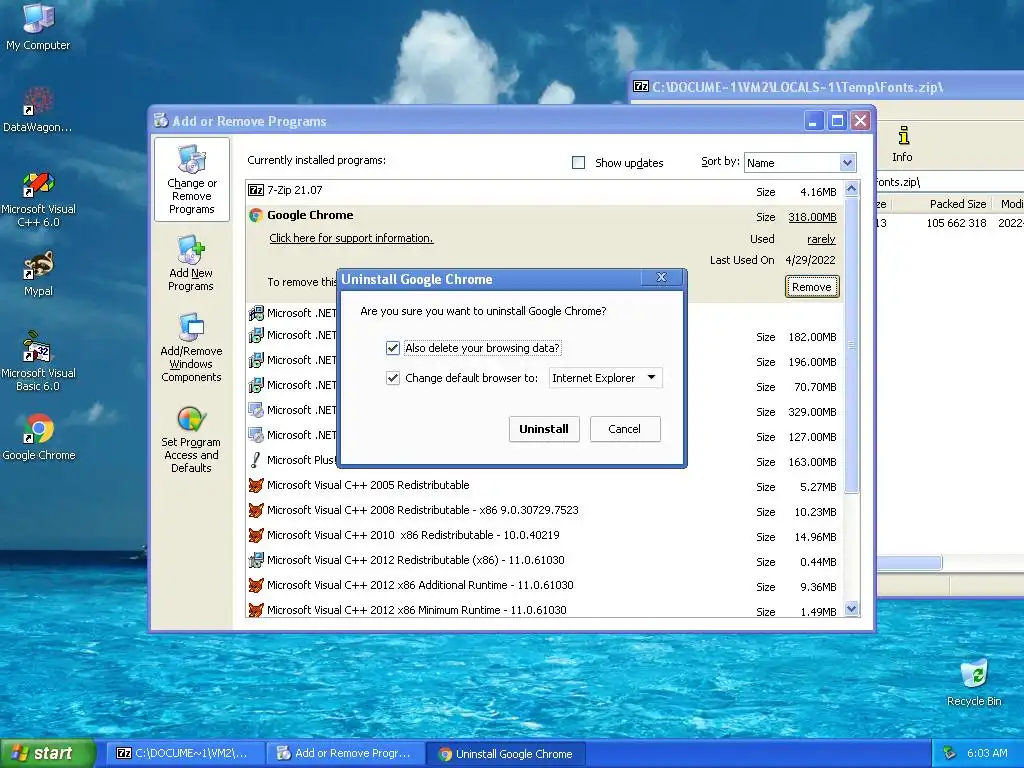Screen dimensions: 1024x768
Task: Open the My Computer desktop icon
Action: coord(38,26)
